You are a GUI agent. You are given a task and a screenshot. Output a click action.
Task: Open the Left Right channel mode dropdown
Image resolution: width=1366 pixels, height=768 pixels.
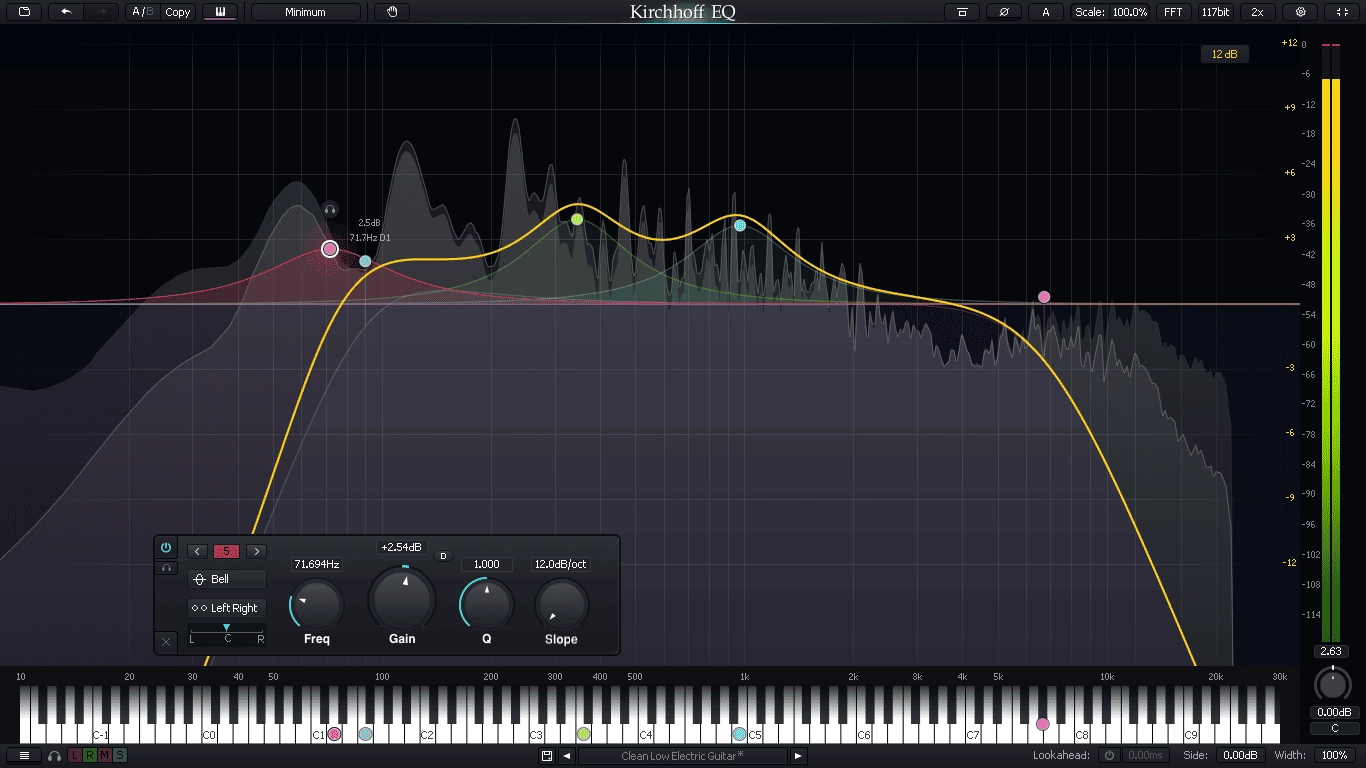[x=227, y=608]
